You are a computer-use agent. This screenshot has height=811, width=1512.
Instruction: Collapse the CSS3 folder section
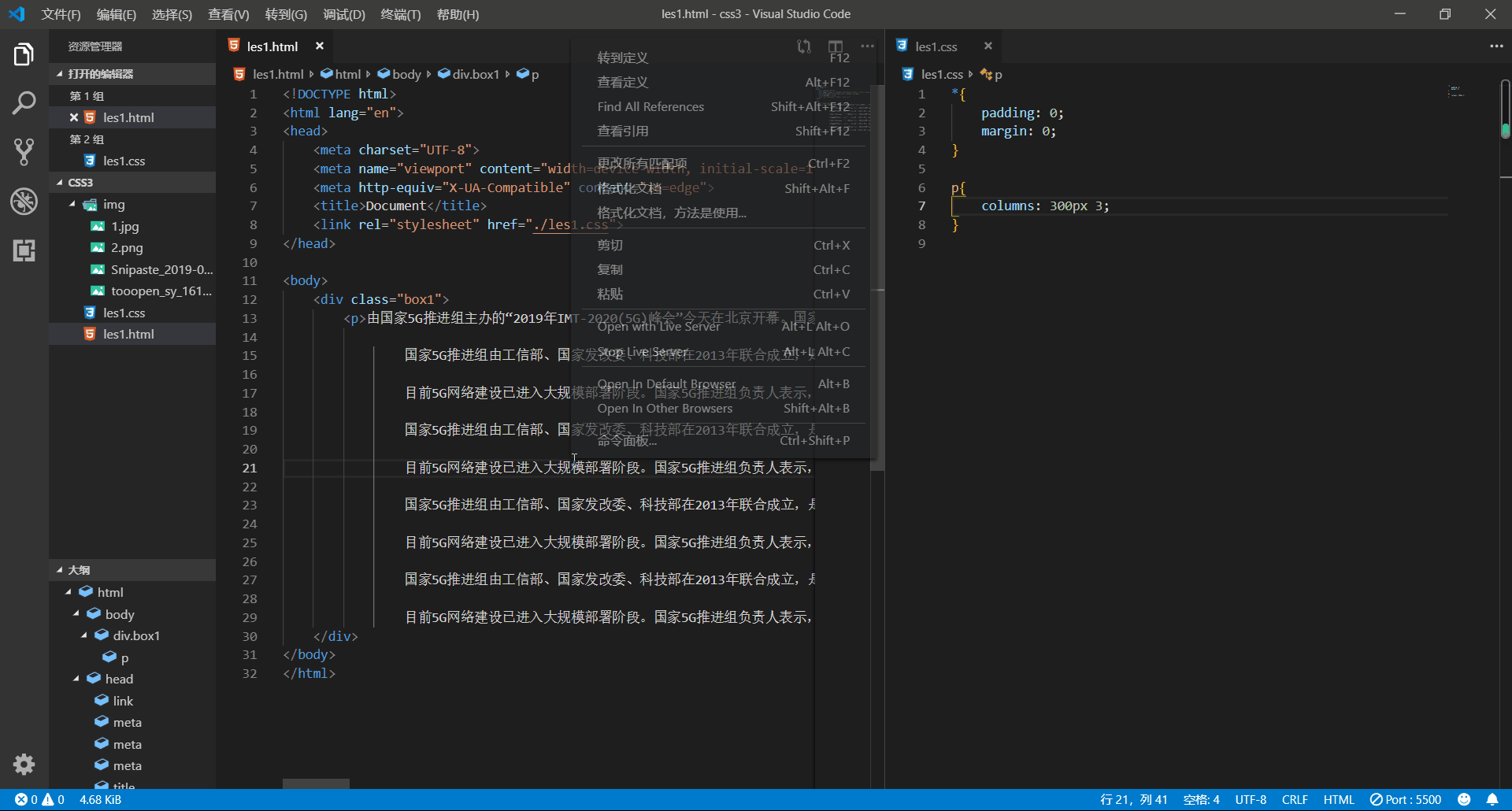point(80,183)
